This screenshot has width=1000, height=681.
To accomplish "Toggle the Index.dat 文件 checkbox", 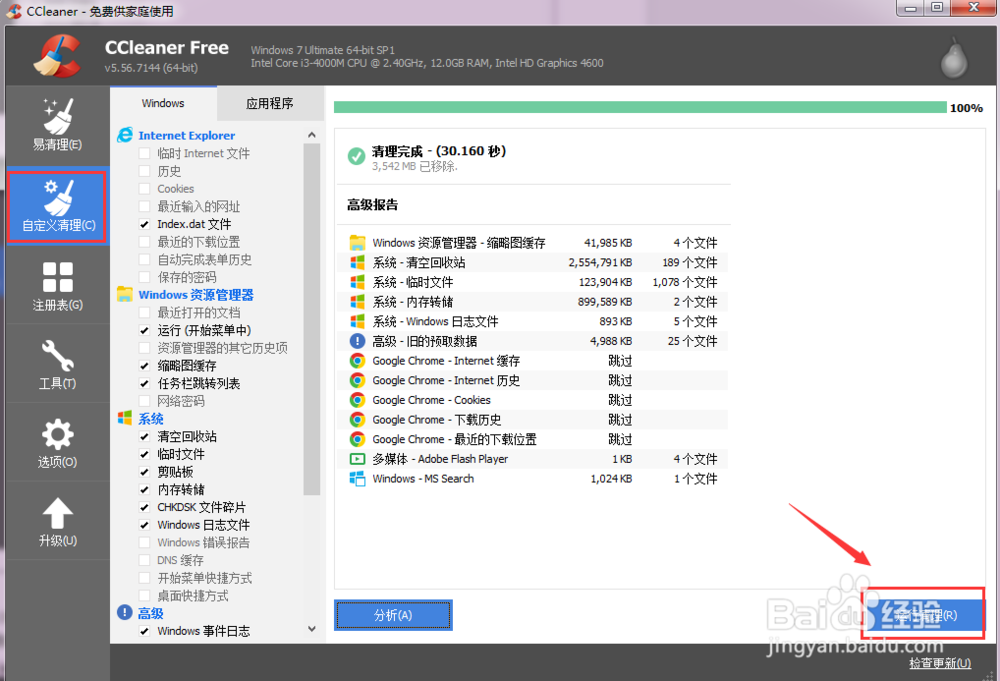I will coord(145,224).
